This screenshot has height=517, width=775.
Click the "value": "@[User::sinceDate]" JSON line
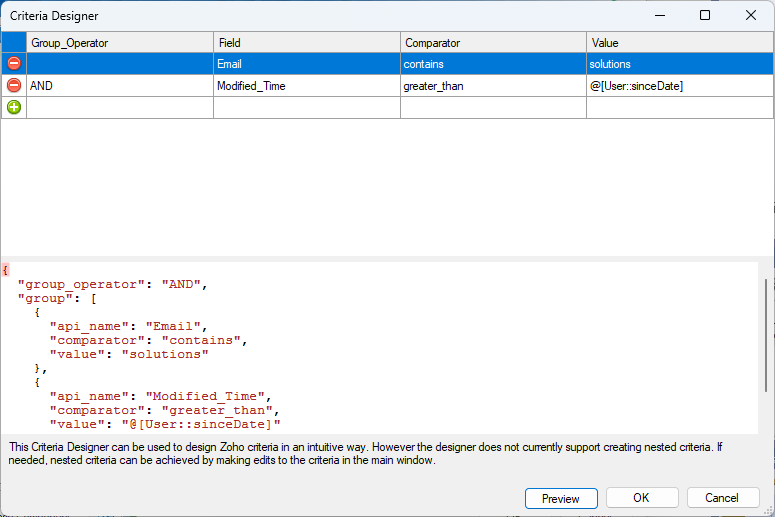click(x=165, y=424)
